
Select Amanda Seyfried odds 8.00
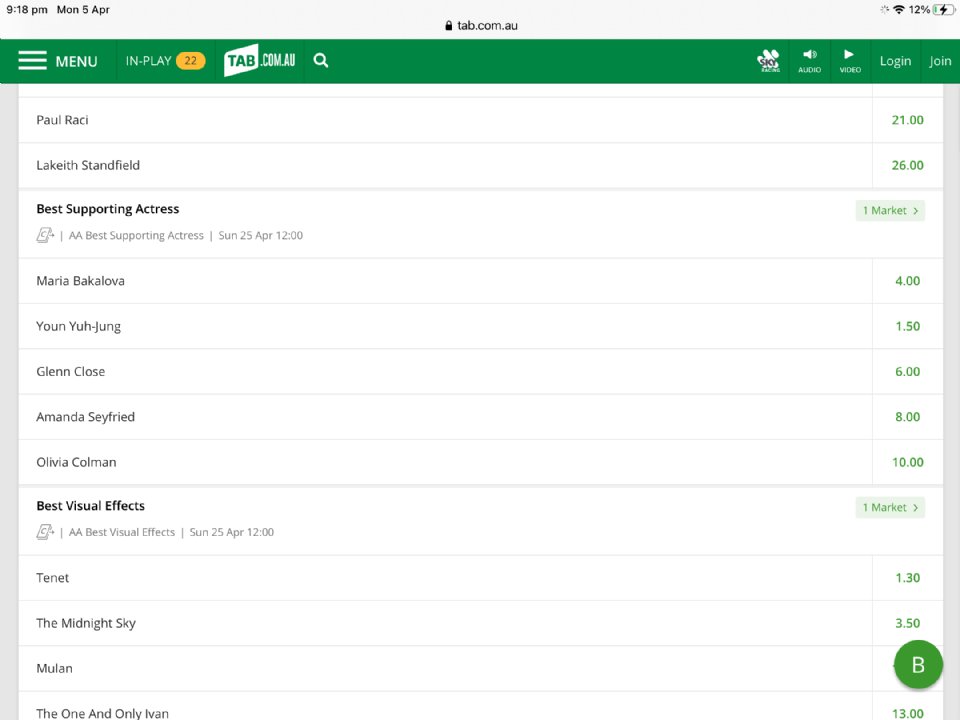point(907,417)
